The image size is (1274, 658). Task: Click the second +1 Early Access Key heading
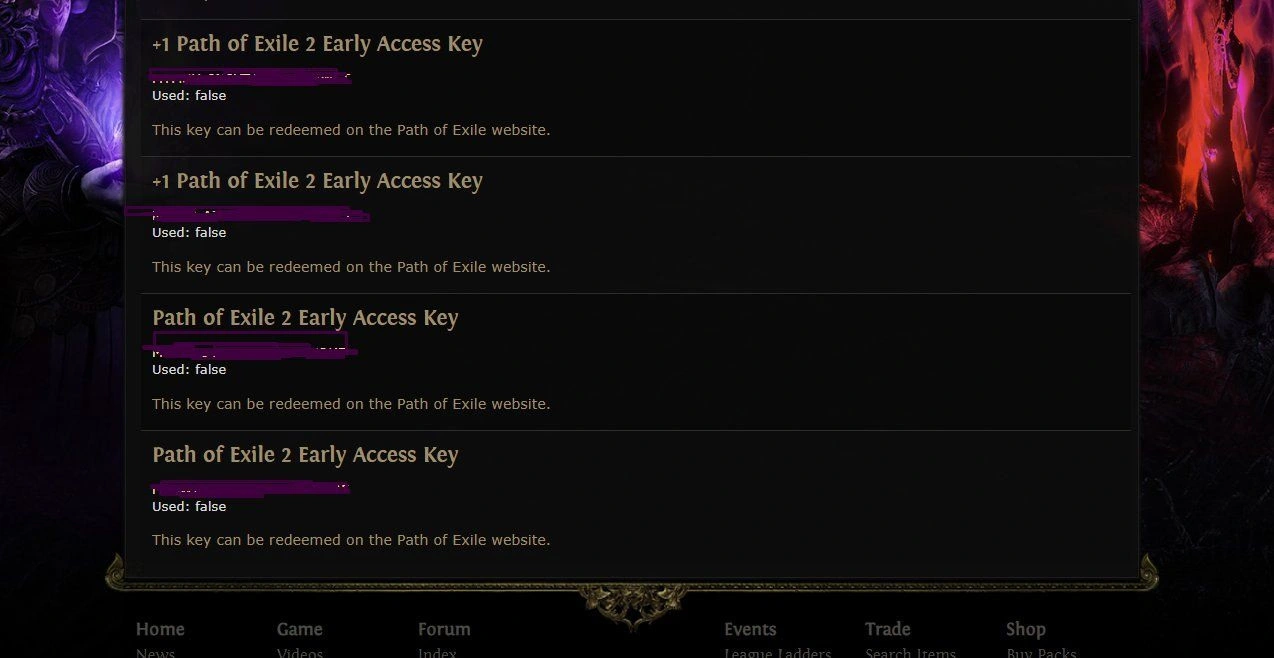317,181
